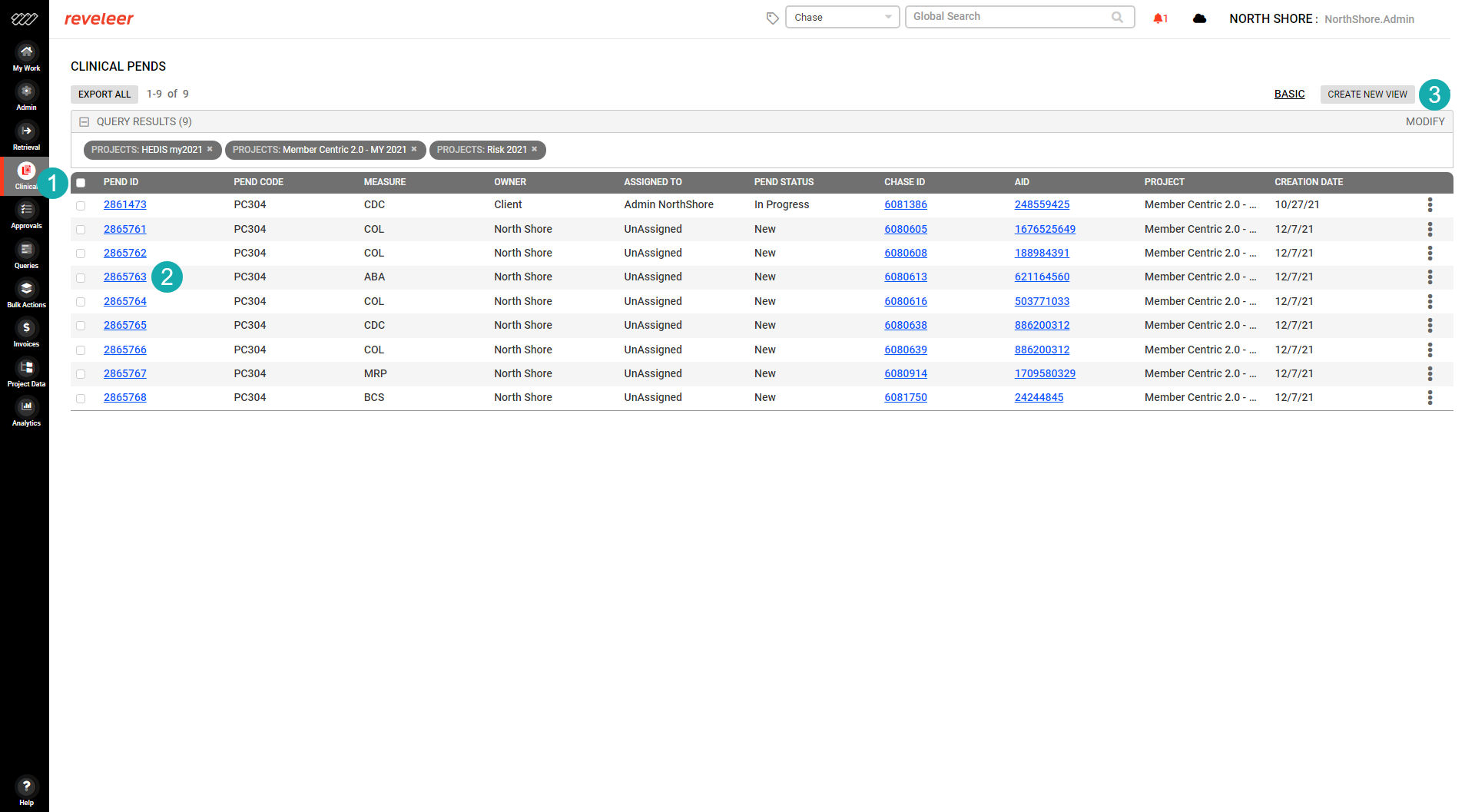This screenshot has width=1475, height=812.
Task: Click the Client owner cell
Action: click(x=508, y=204)
